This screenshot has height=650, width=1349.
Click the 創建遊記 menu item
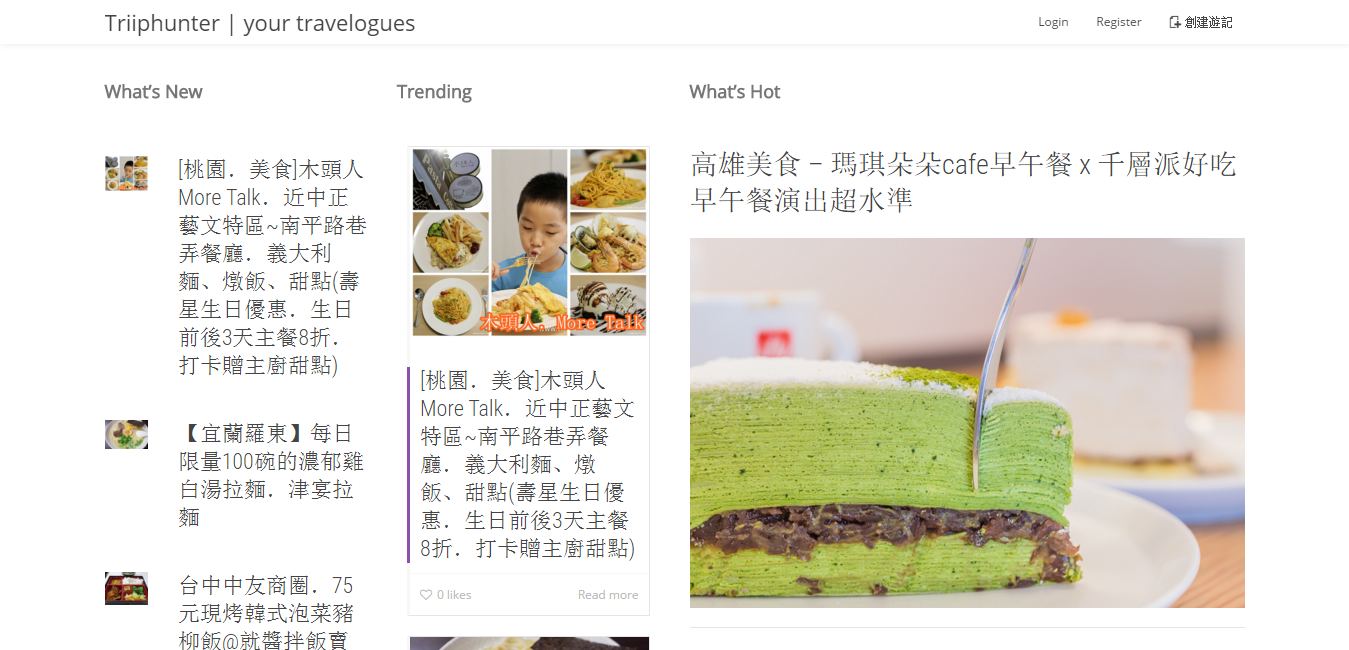tap(1201, 22)
